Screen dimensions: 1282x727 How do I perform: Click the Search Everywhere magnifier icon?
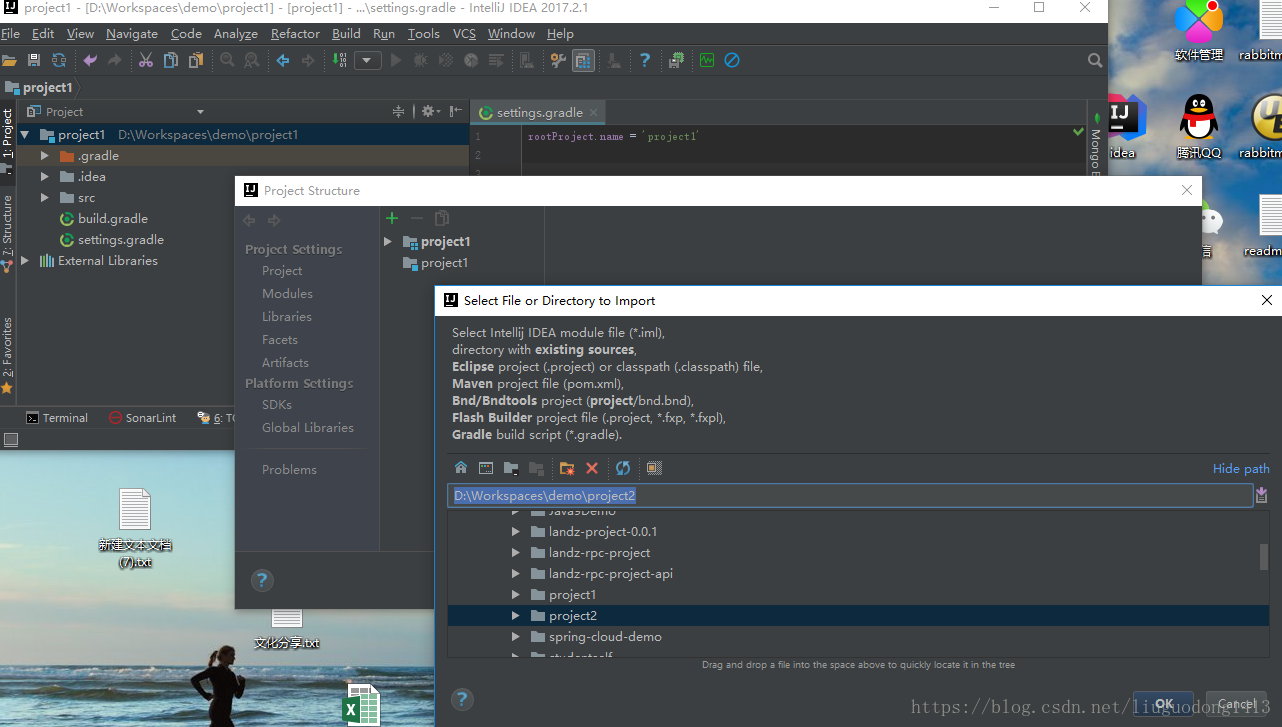point(1095,61)
